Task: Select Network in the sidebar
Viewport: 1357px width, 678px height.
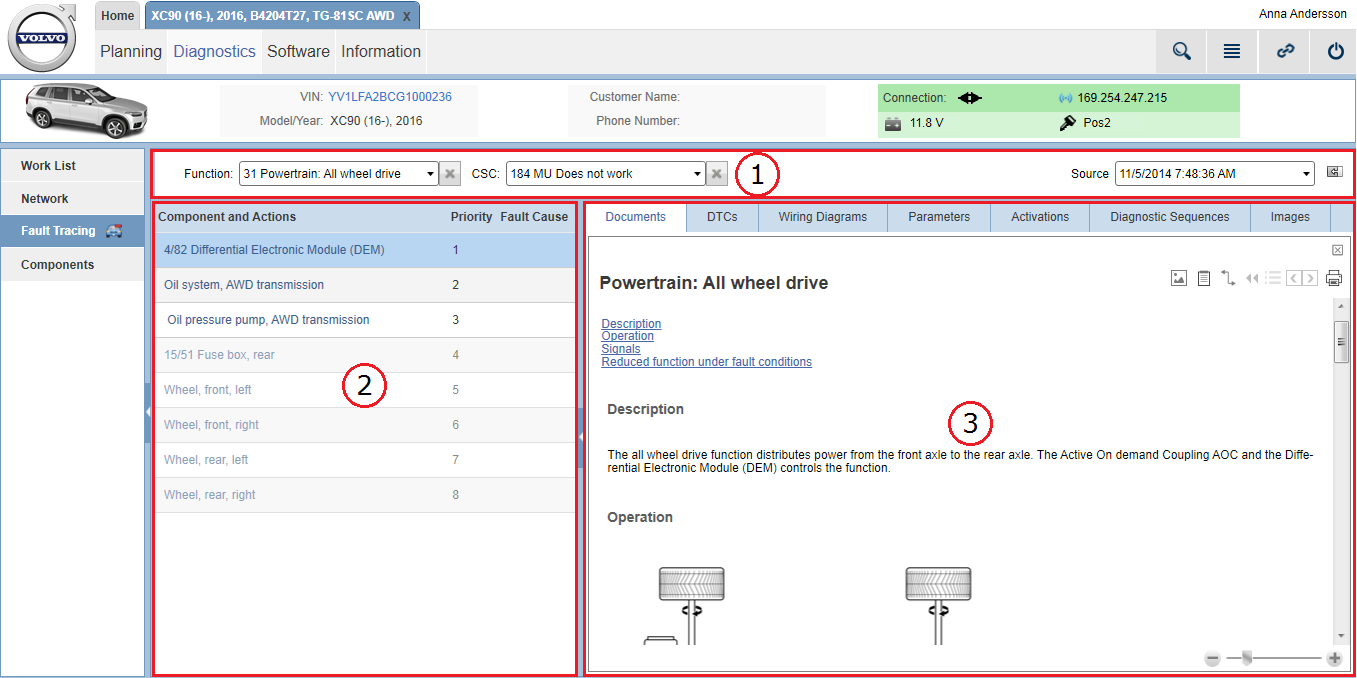Action: tap(73, 199)
